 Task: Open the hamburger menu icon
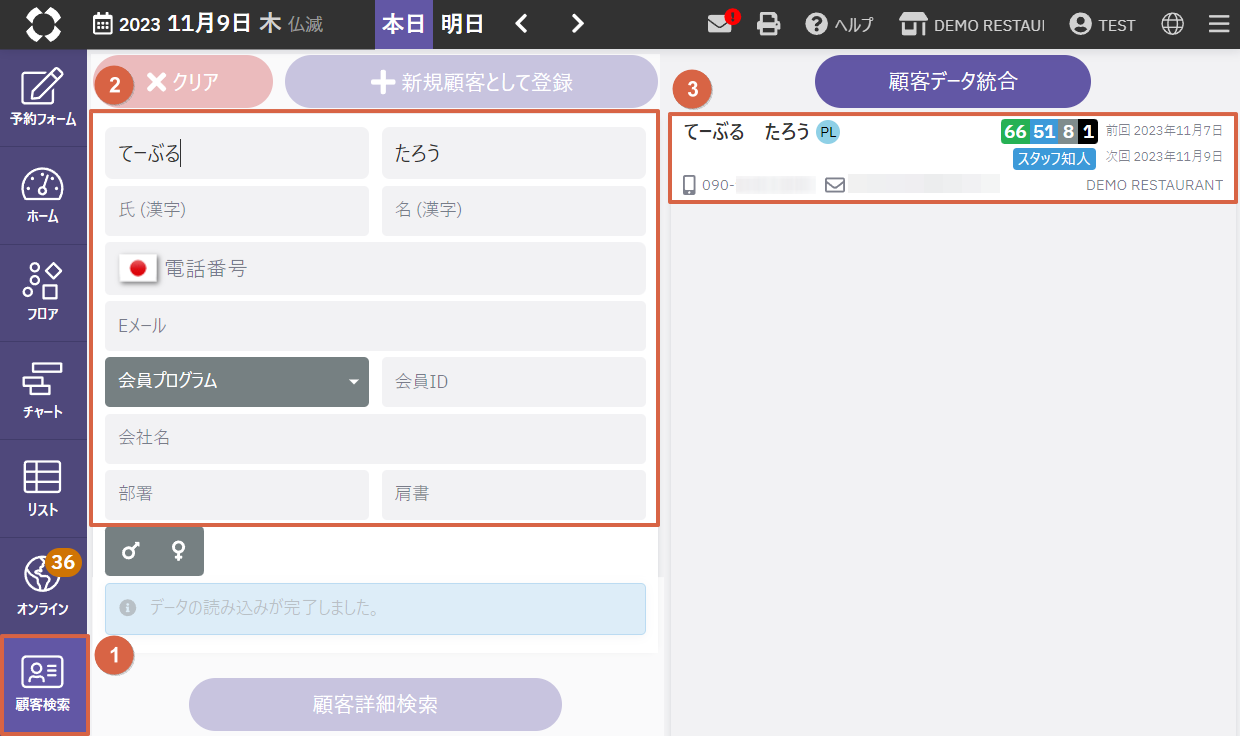pos(1218,24)
